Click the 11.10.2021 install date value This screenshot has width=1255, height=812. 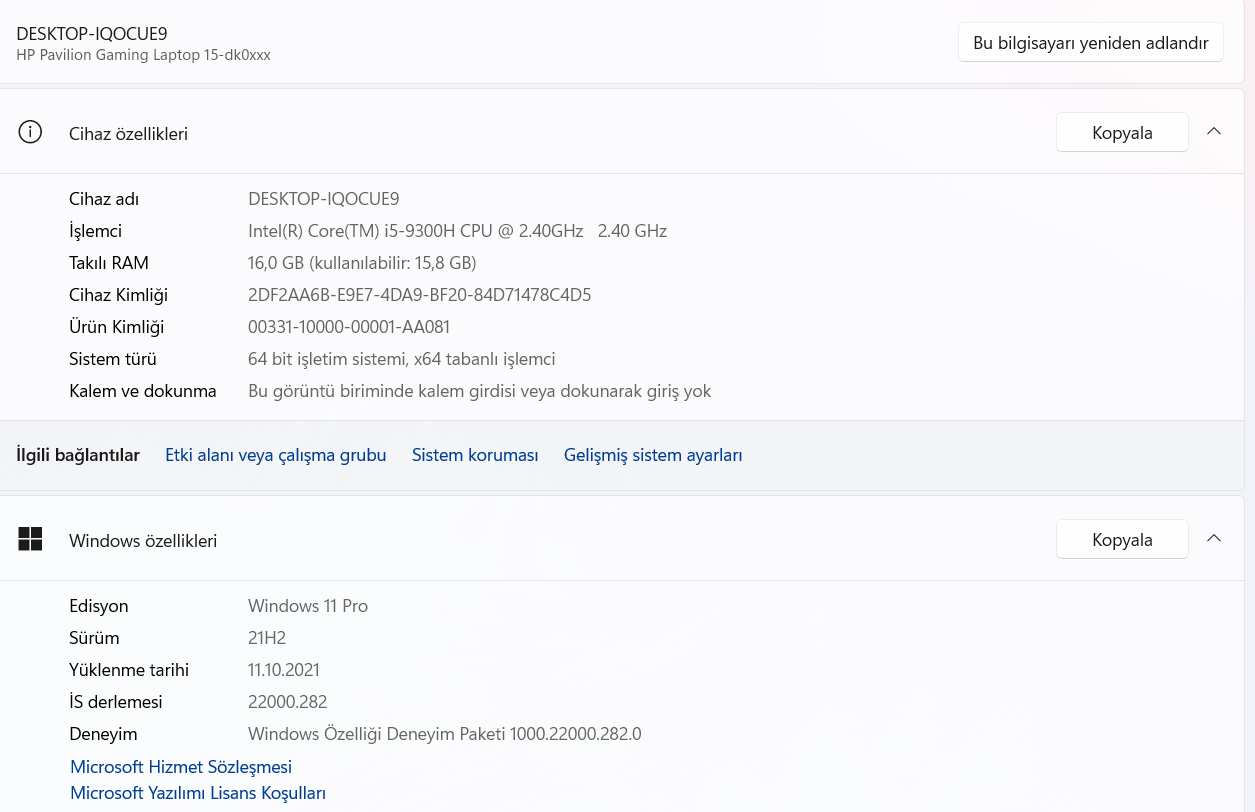pyautogui.click(x=284, y=670)
